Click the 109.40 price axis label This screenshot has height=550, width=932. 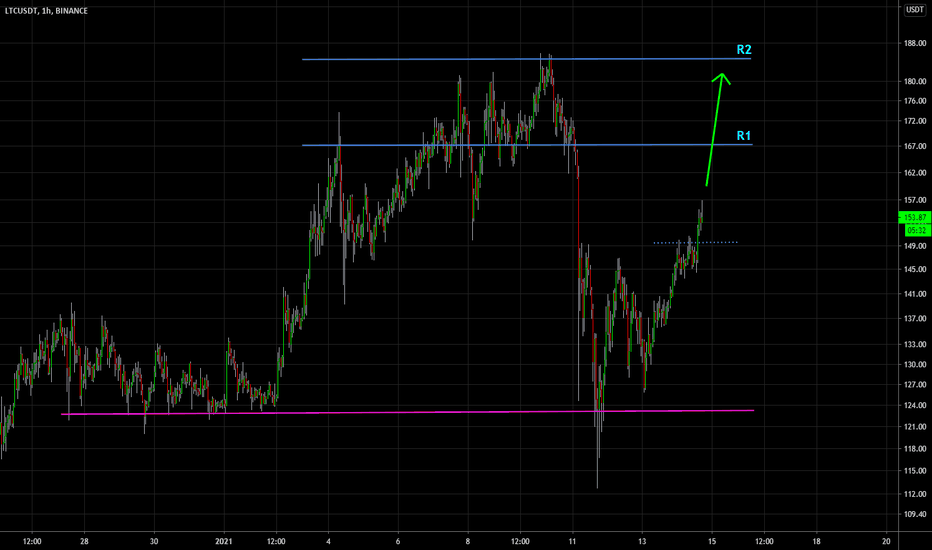pyautogui.click(x=915, y=514)
